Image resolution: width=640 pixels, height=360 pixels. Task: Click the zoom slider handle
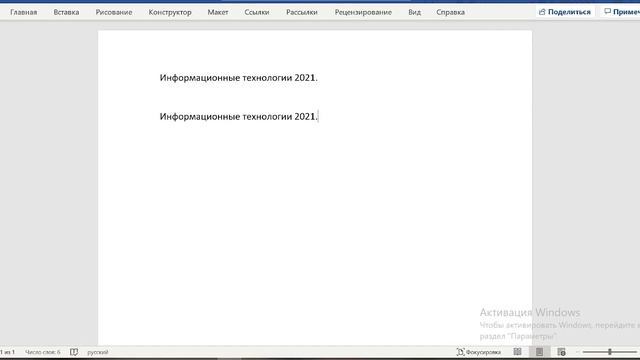pos(610,352)
